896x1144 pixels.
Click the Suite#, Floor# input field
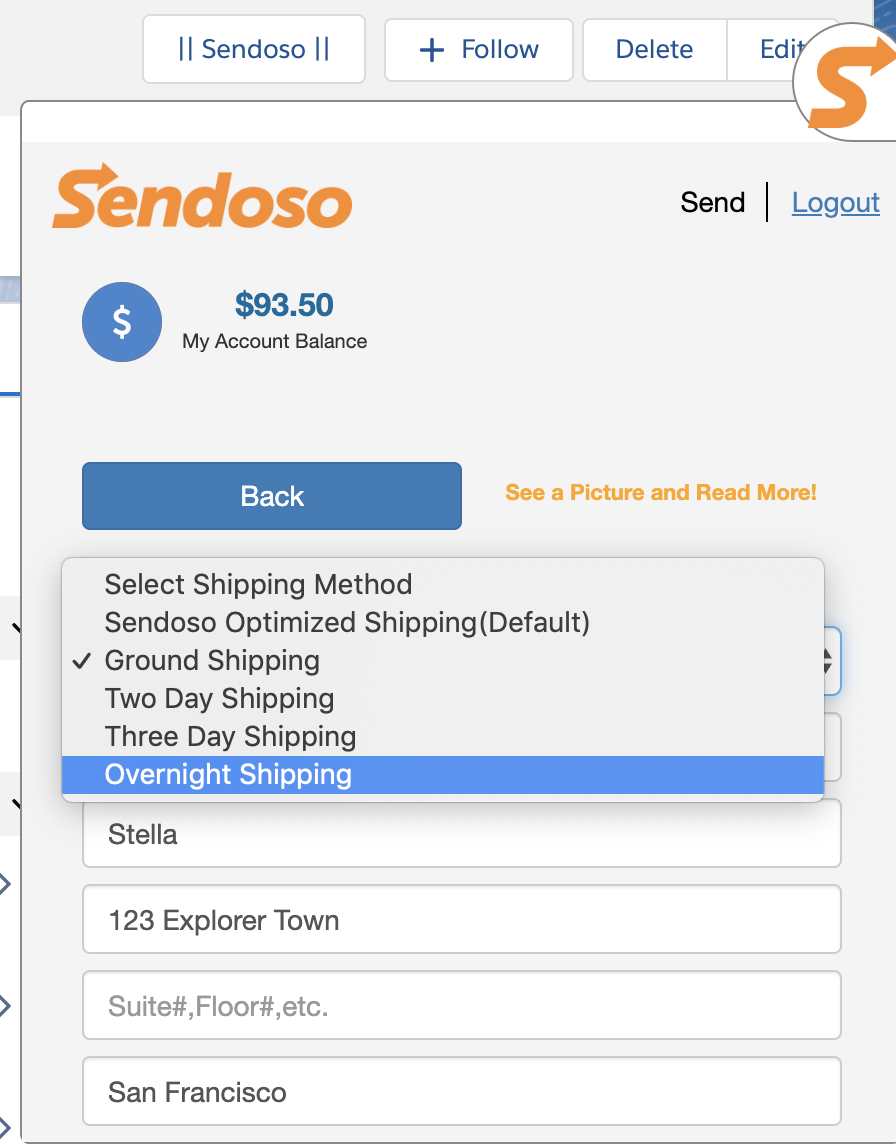(x=461, y=1006)
